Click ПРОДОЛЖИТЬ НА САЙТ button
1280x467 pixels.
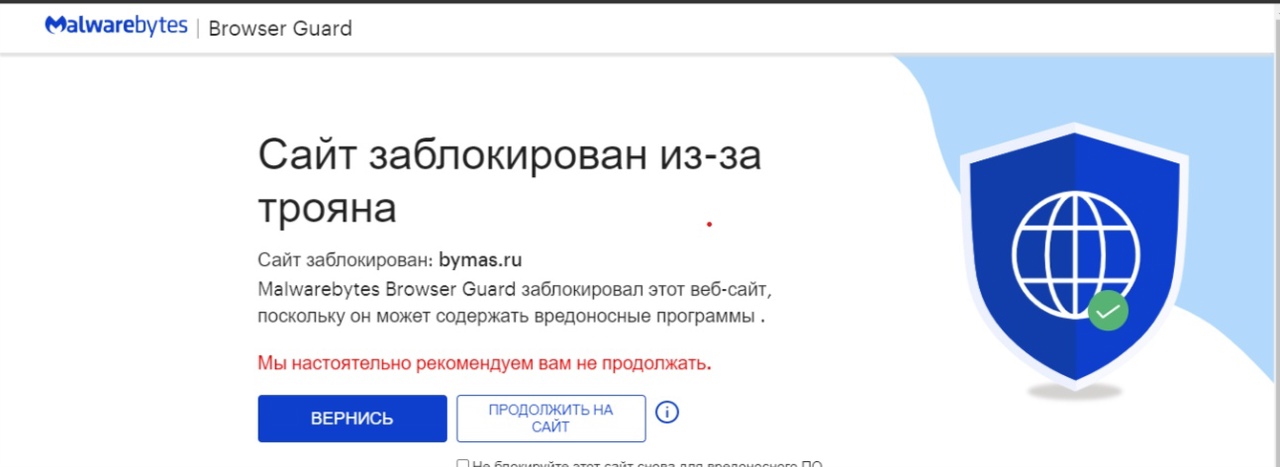[x=551, y=418]
